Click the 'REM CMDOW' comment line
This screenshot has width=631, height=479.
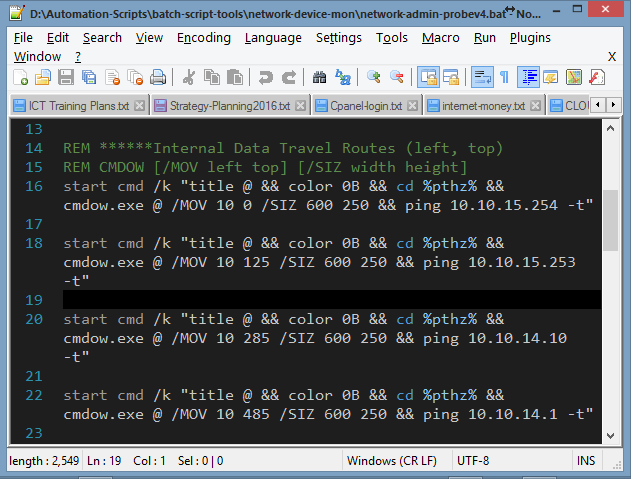pyautogui.click(x=265, y=167)
